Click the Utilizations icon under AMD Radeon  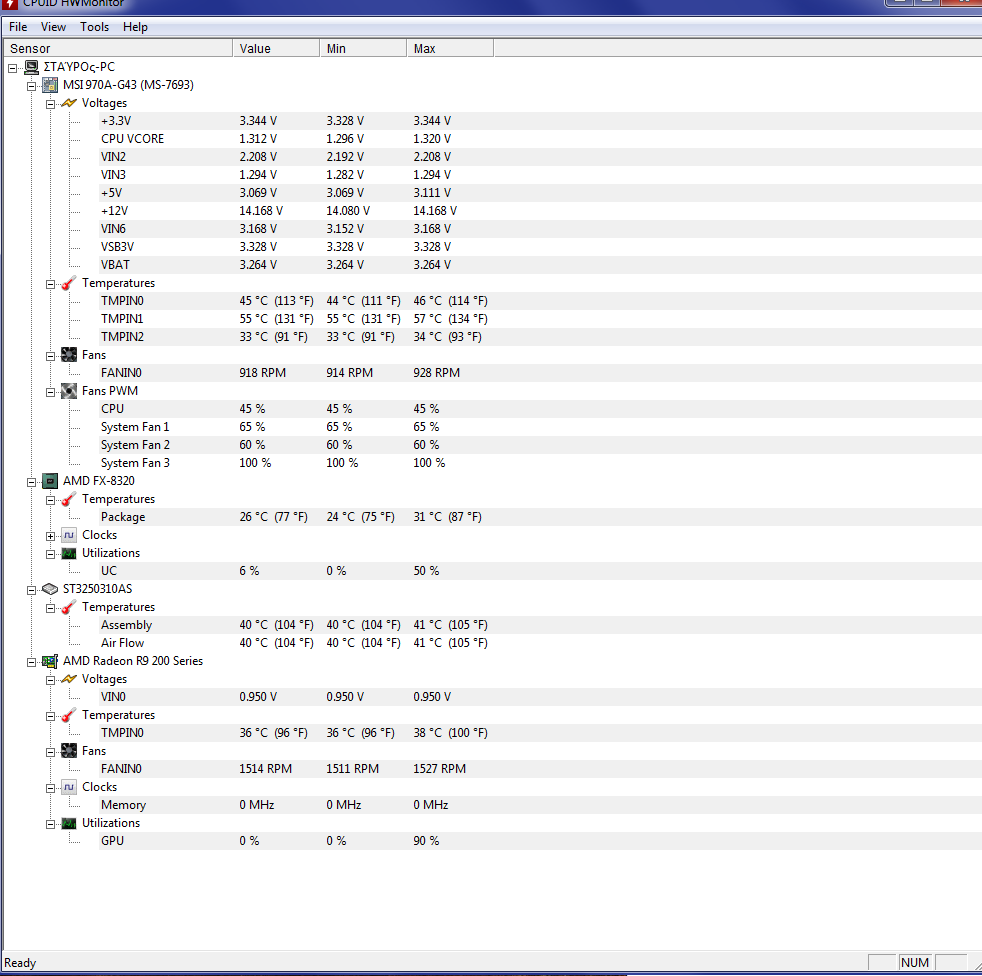click(69, 823)
